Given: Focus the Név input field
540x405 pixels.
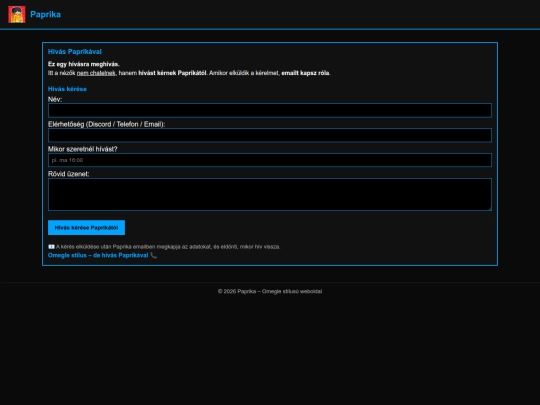Looking at the screenshot, I should point(270,110).
